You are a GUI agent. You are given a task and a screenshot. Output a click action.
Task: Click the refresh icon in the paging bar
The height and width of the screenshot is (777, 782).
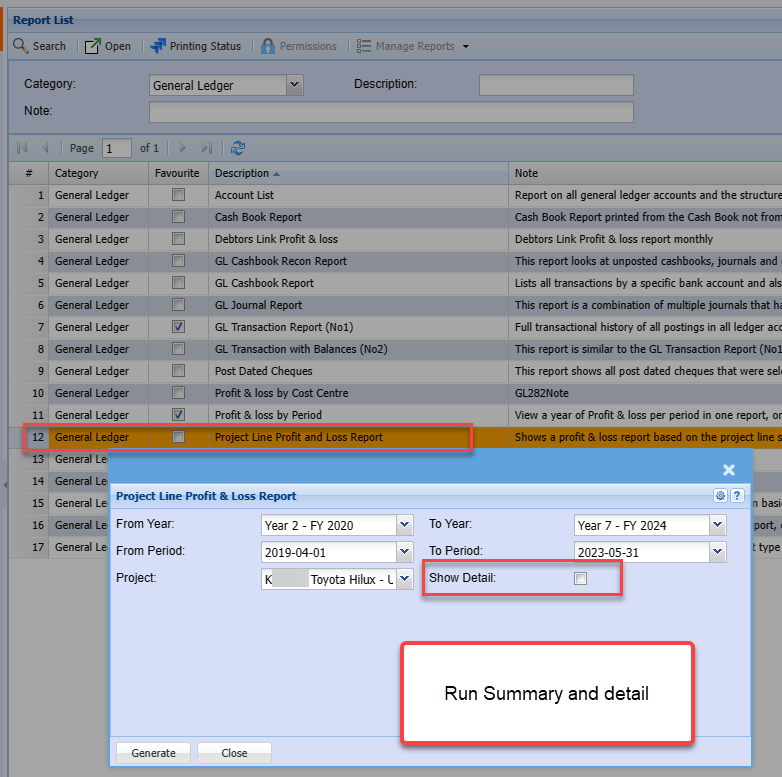coord(238,148)
